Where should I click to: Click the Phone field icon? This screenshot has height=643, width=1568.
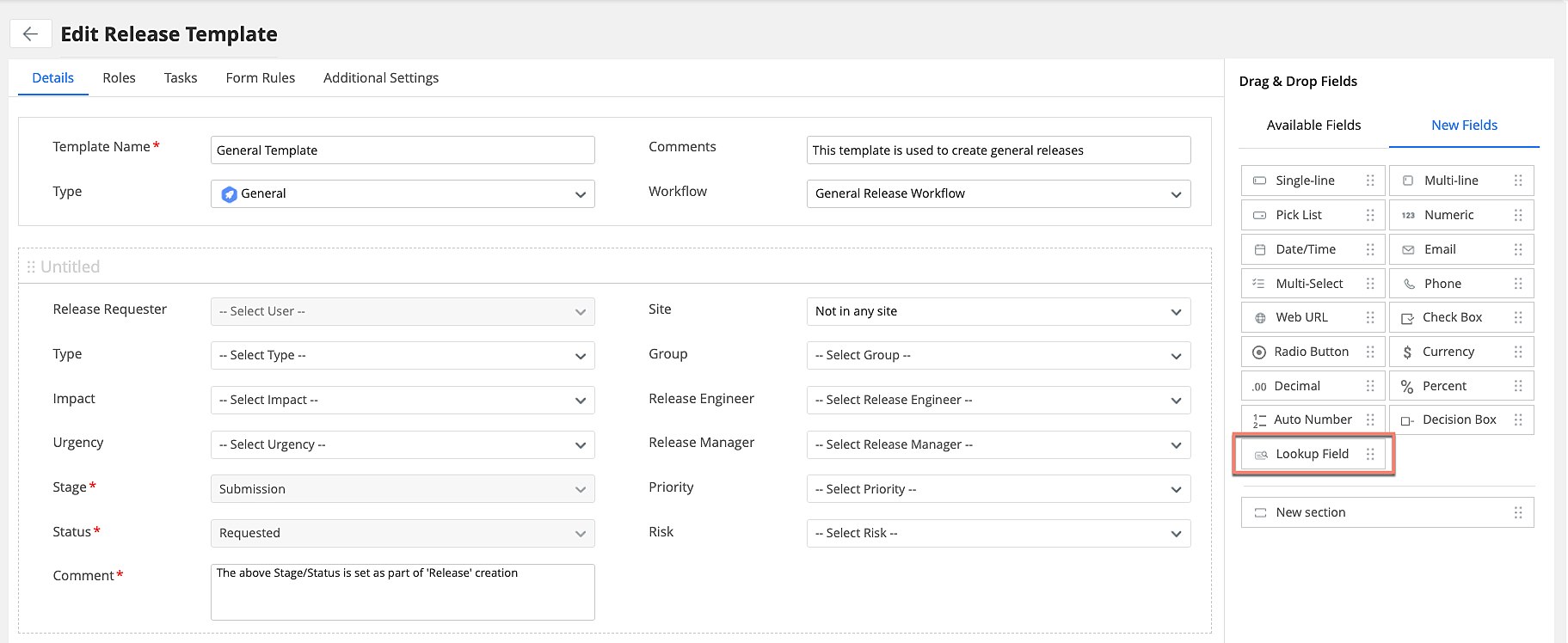(1409, 284)
